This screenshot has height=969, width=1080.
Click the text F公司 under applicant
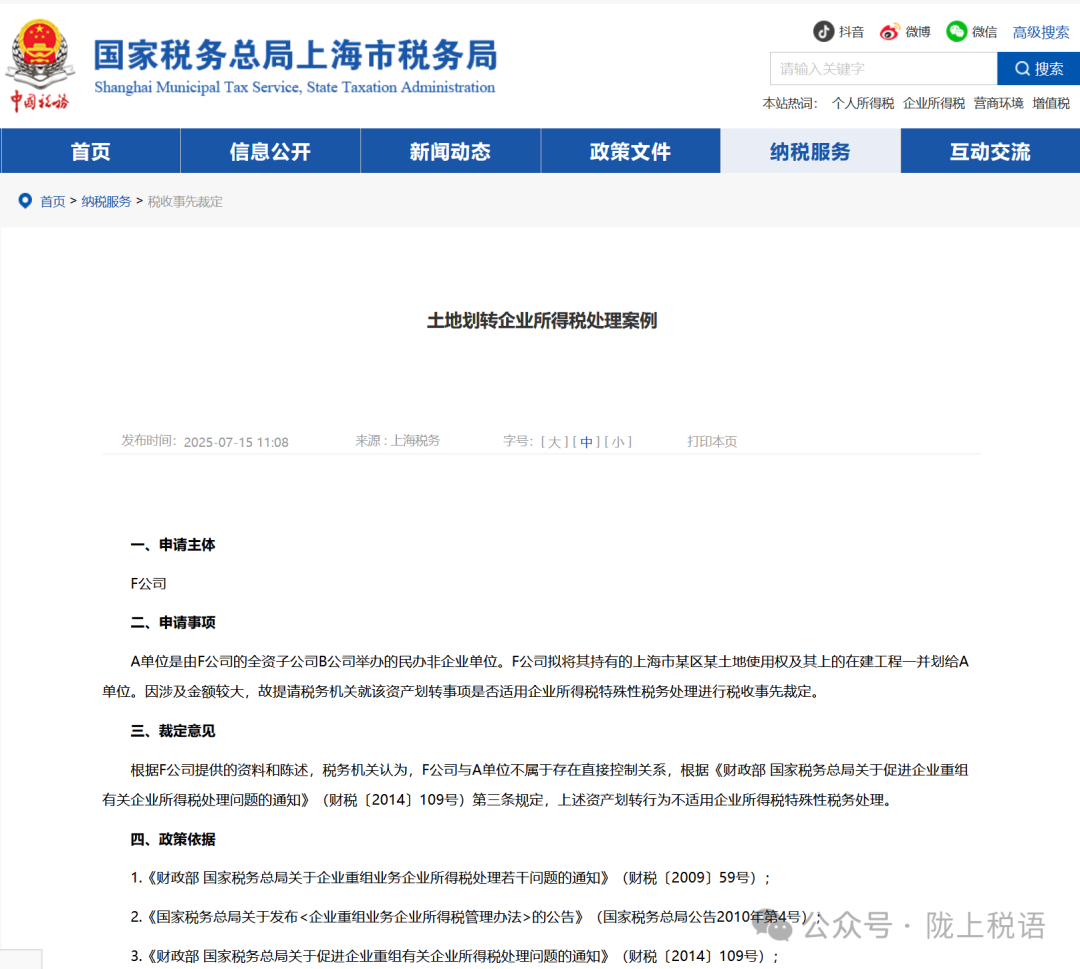click(x=149, y=583)
